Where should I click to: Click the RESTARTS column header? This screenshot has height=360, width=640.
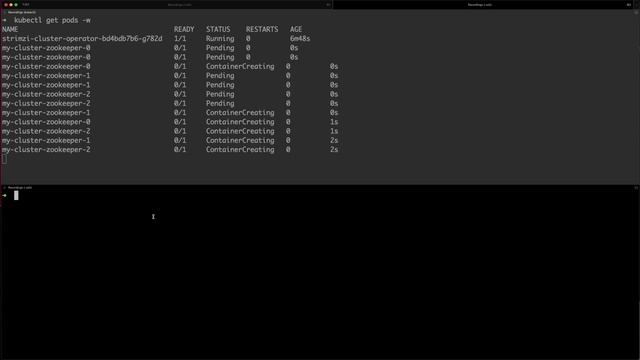coord(262,29)
